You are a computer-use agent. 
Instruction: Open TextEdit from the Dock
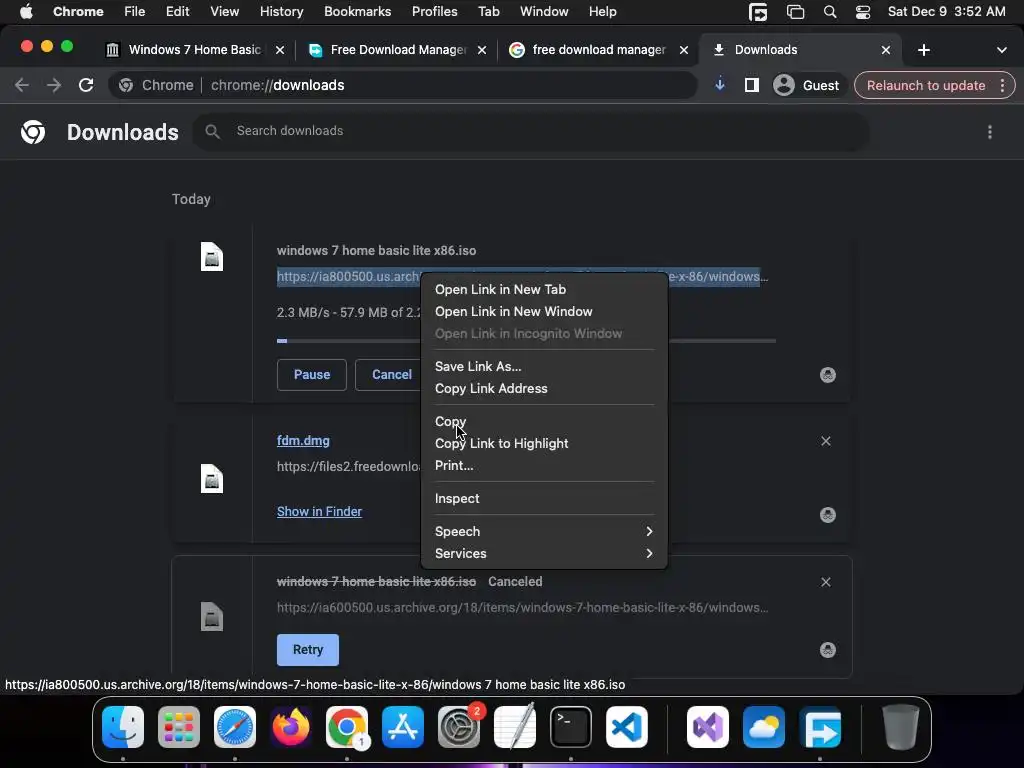point(515,727)
